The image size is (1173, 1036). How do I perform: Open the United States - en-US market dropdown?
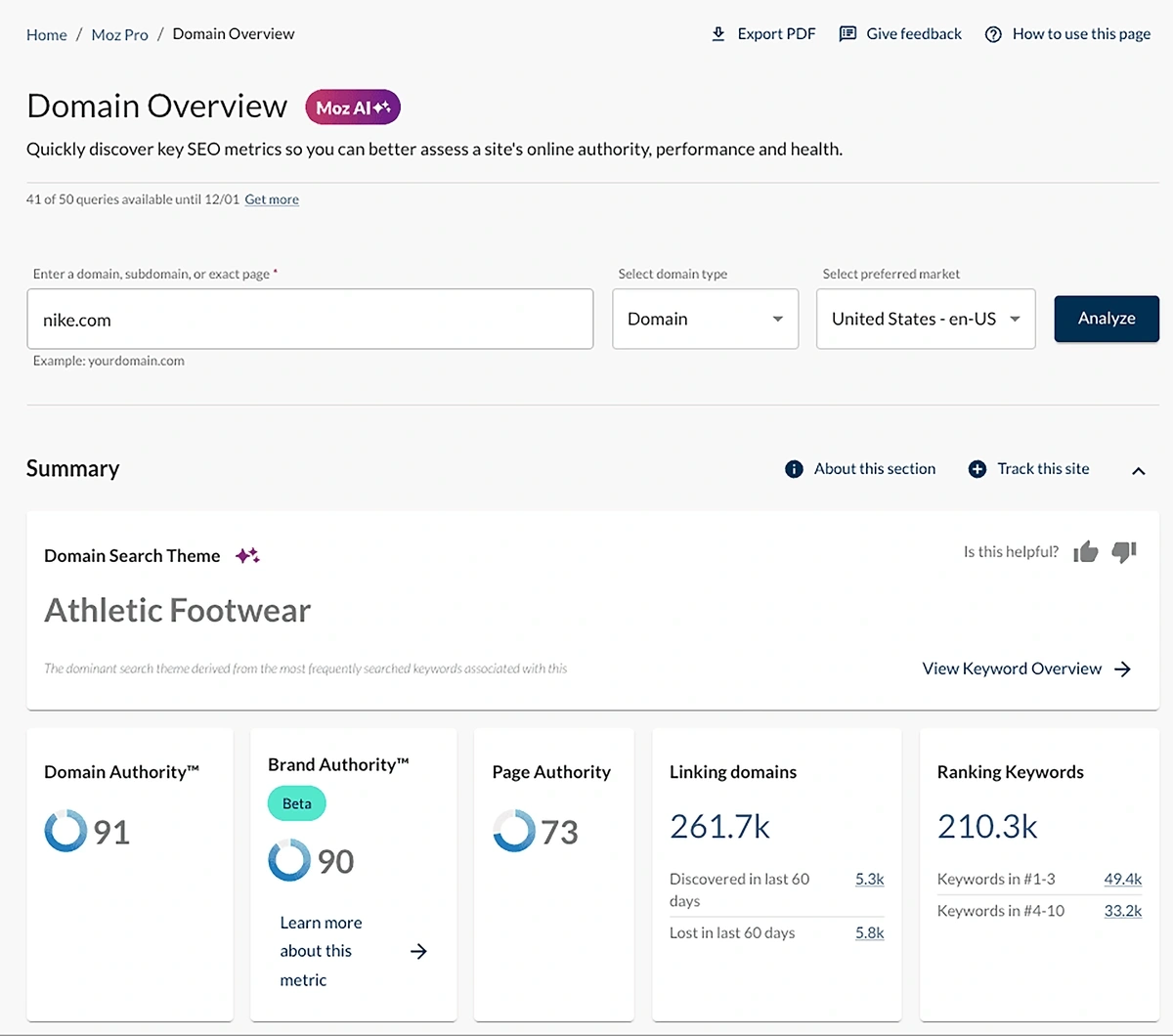tap(926, 319)
